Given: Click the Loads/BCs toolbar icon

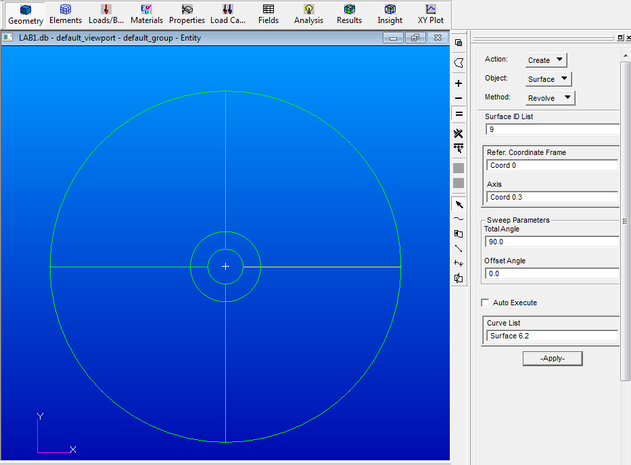Looking at the screenshot, I should click(x=106, y=13).
